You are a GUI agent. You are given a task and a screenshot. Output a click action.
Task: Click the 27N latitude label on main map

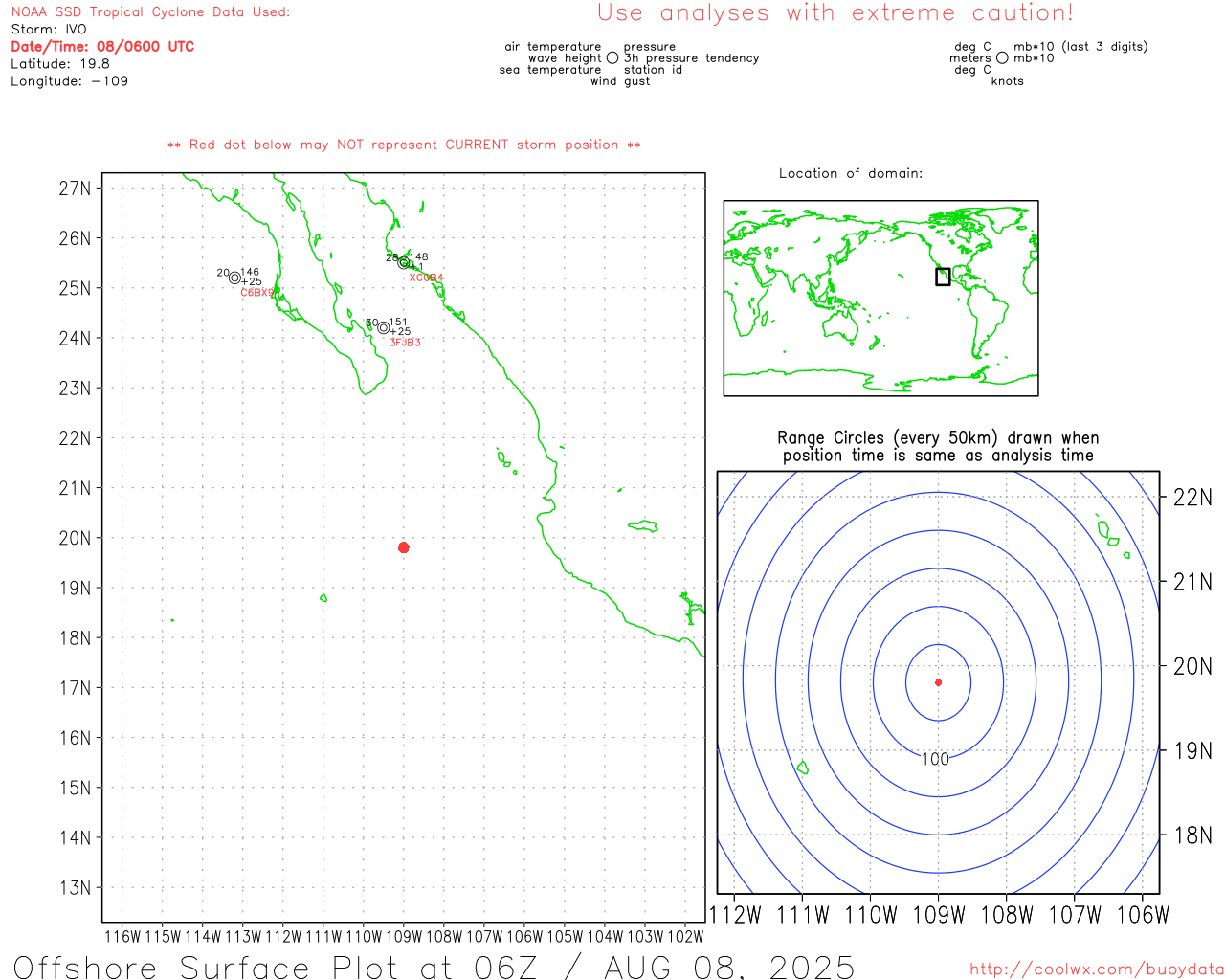(x=75, y=188)
